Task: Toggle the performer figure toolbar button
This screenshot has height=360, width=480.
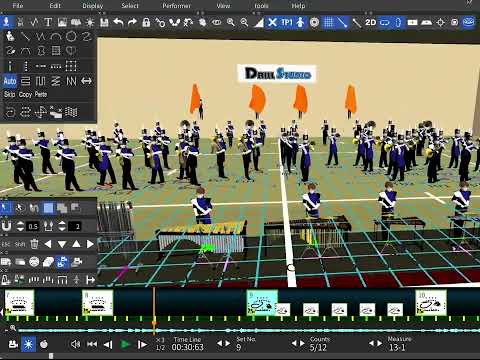Action: click(x=300, y=22)
